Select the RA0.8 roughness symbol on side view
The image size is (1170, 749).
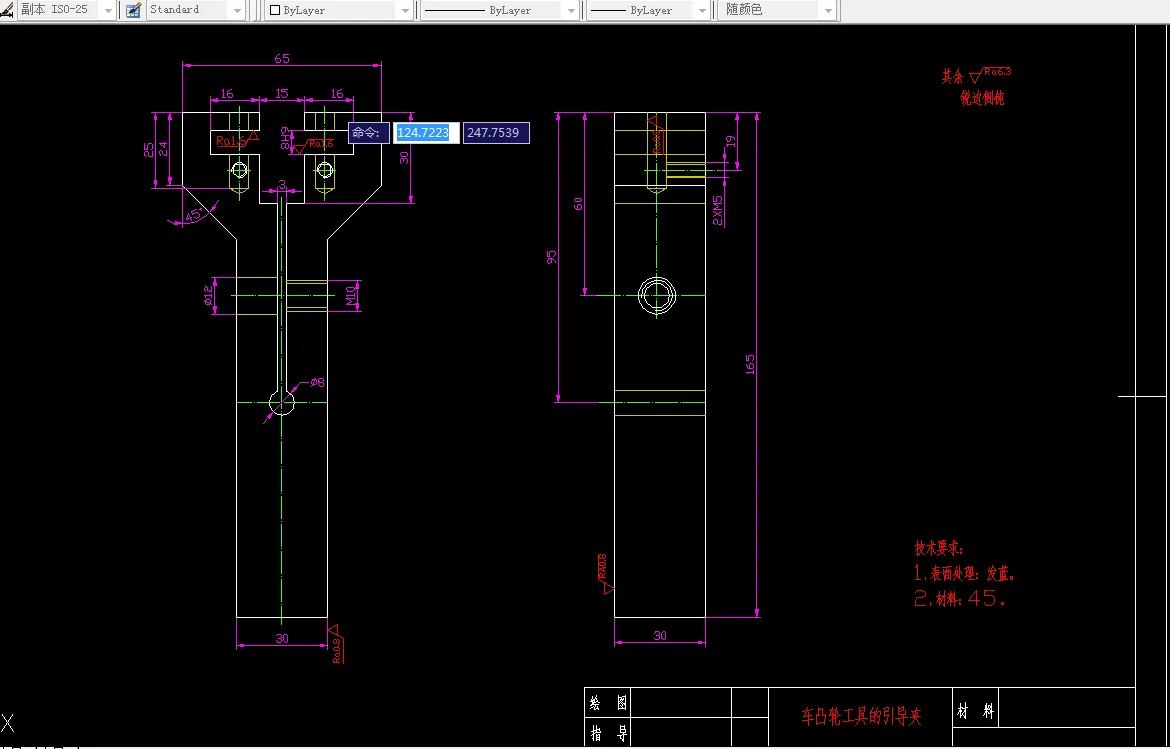[x=605, y=573]
